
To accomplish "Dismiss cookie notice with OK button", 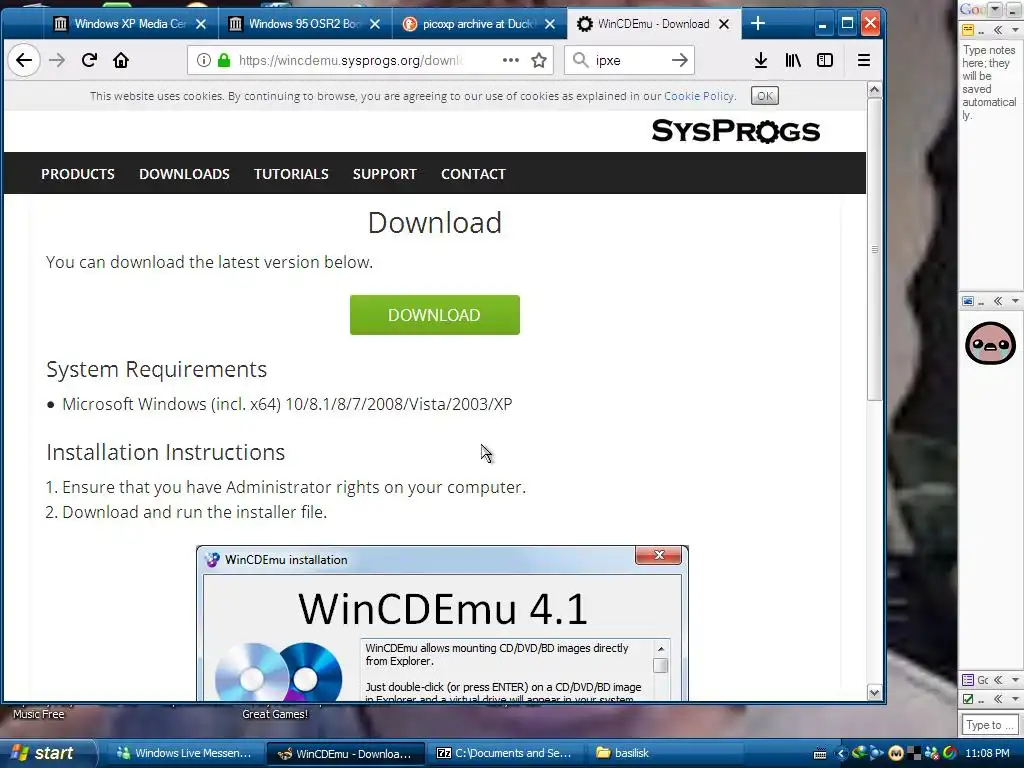I will point(765,96).
